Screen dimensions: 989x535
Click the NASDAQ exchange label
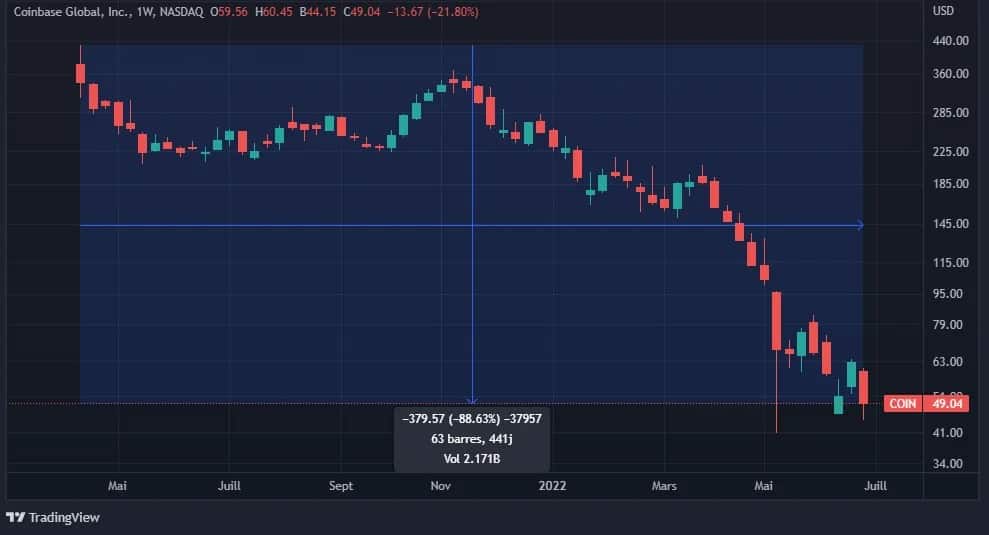(182, 11)
